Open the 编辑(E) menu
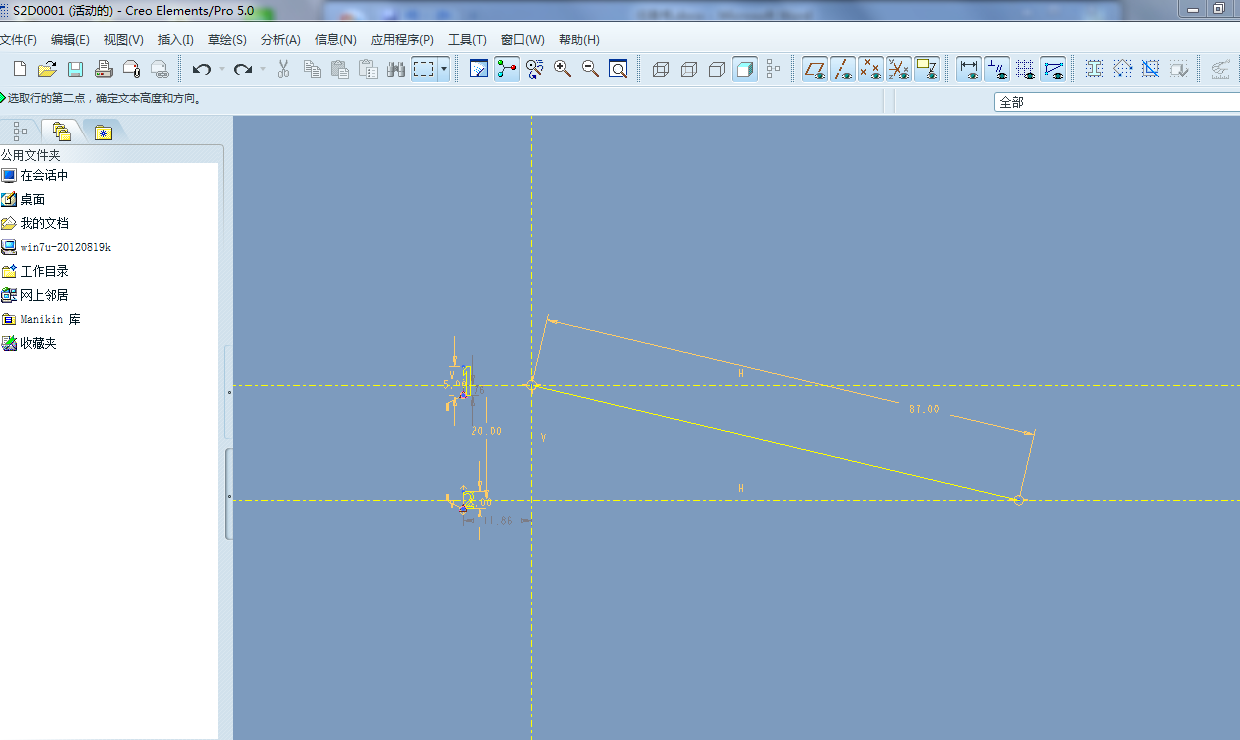The height and width of the screenshot is (740, 1240). tap(70, 40)
